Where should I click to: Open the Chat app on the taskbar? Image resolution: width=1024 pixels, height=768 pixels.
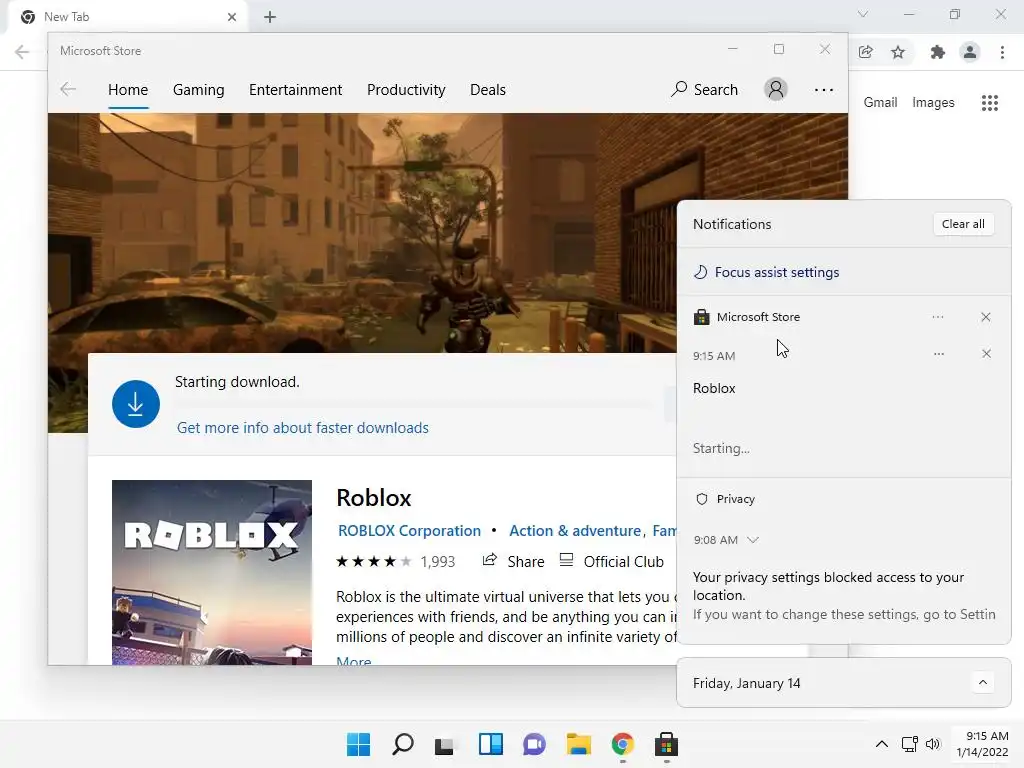click(x=534, y=744)
